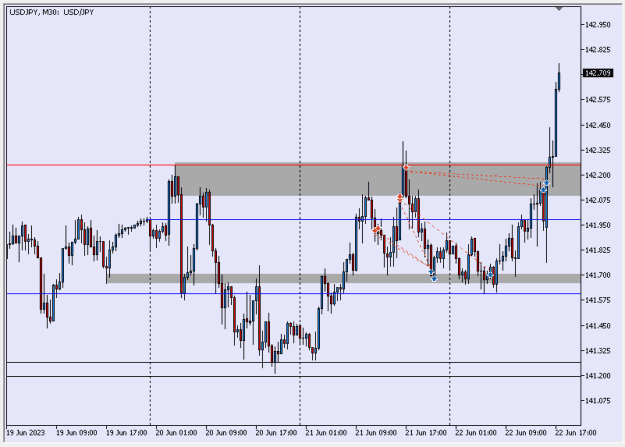
Task: Click the 21 Jun 09:00 time label
Action: [376, 433]
